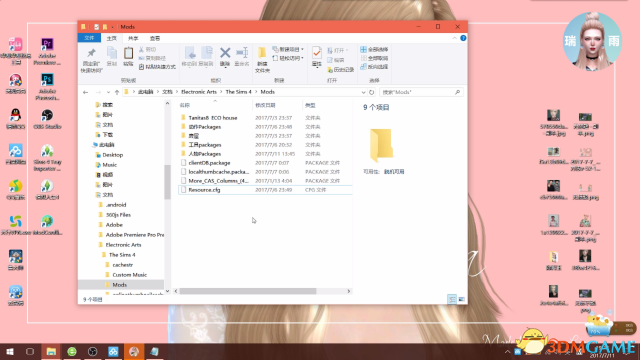Click History (历史记录) in ribbon

coord(340,70)
